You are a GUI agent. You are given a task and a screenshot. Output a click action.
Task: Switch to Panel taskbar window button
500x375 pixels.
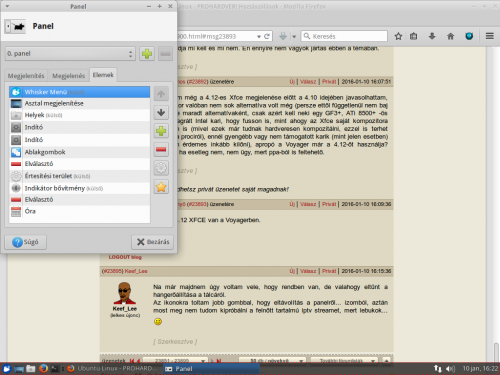211,369
